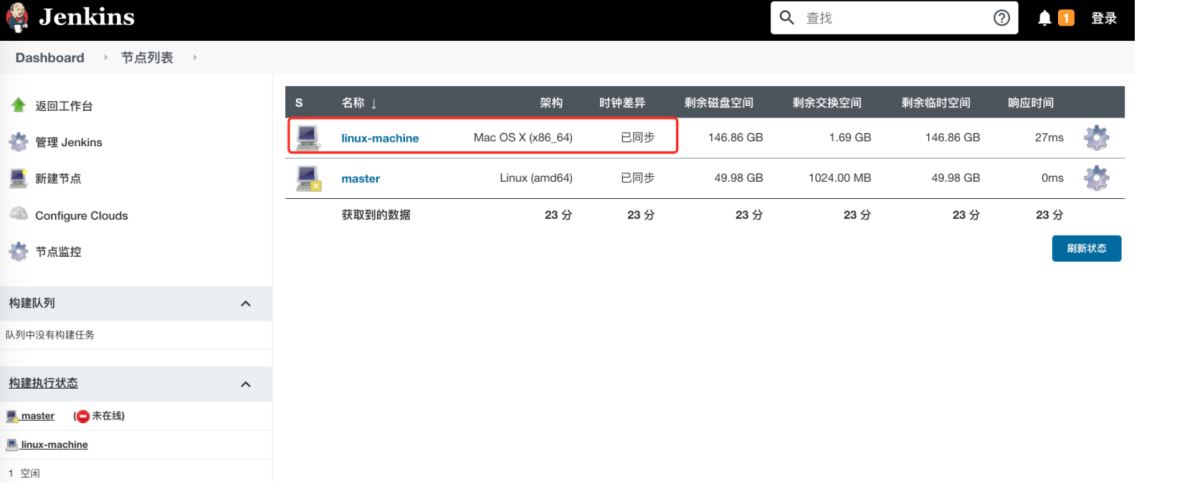The height and width of the screenshot is (504, 1200).
Task: Collapse the 构建执行状态 panel chevron
Action: coord(246,384)
